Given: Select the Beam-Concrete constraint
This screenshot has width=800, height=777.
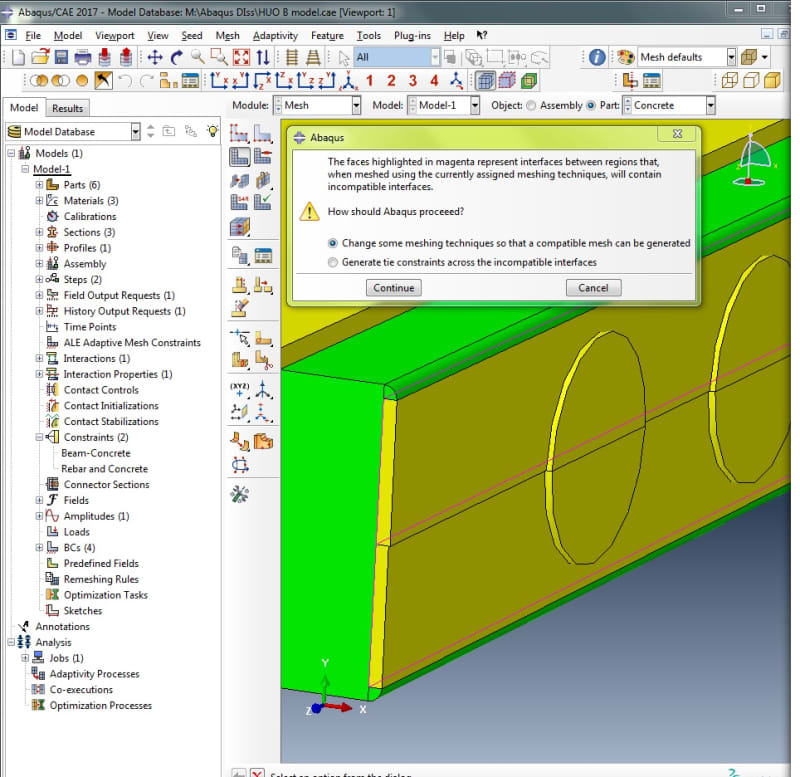Looking at the screenshot, I should pyautogui.click(x=95, y=453).
